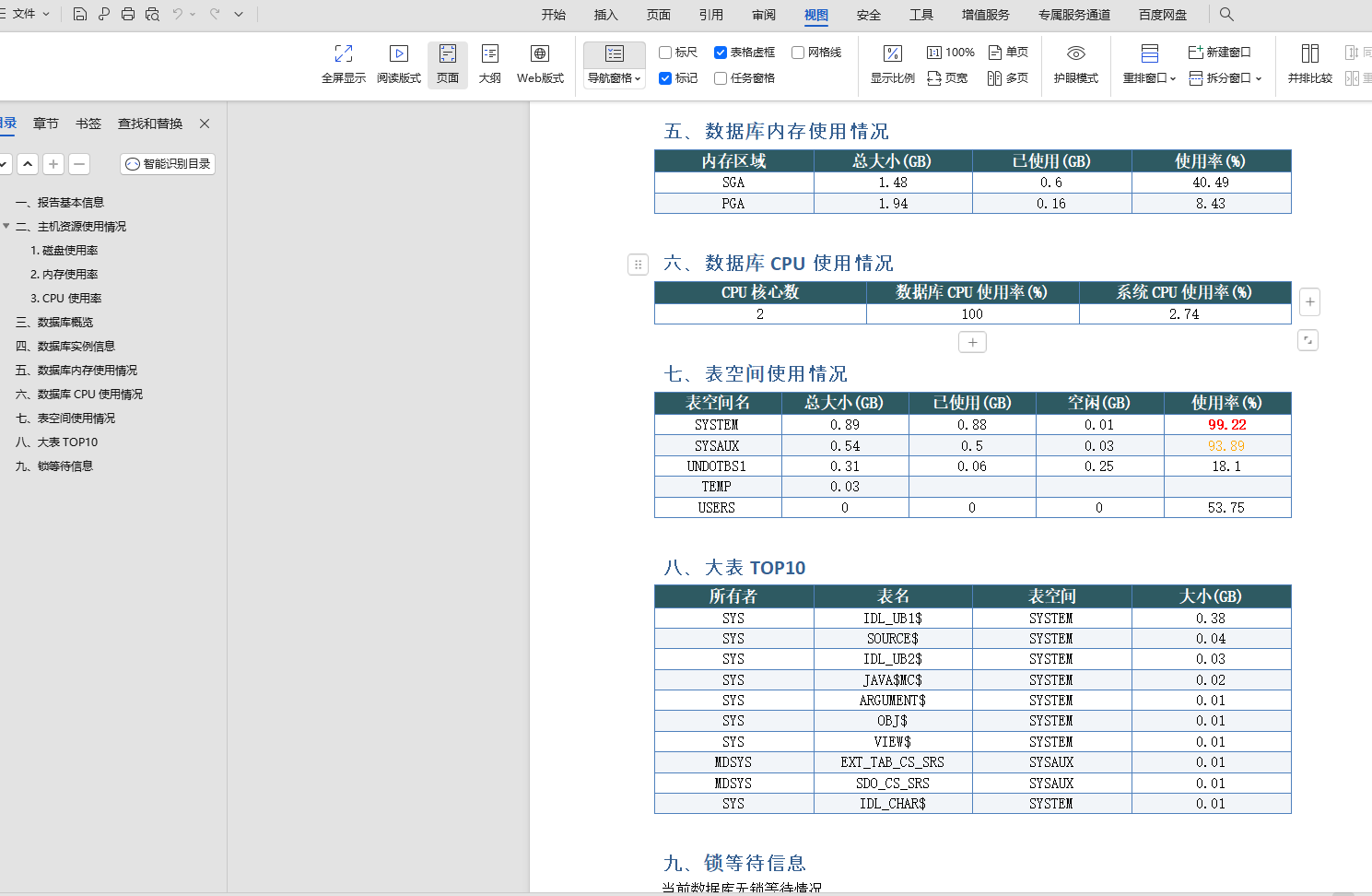This screenshot has height=896, width=1372.
Task: Click the CPU table resize corner handle
Action: pyautogui.click(x=1308, y=340)
